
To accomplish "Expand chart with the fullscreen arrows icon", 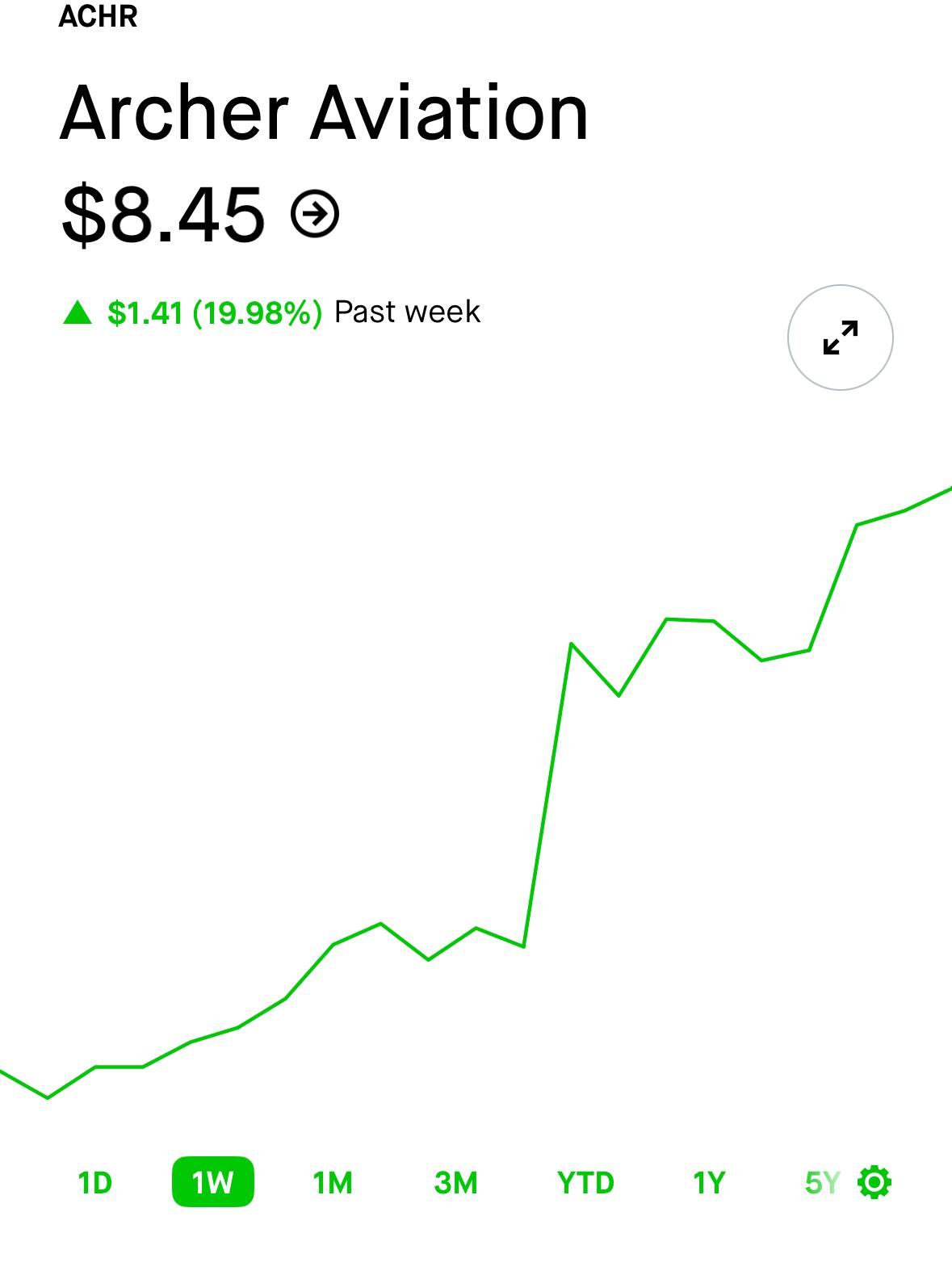I will pos(841,338).
